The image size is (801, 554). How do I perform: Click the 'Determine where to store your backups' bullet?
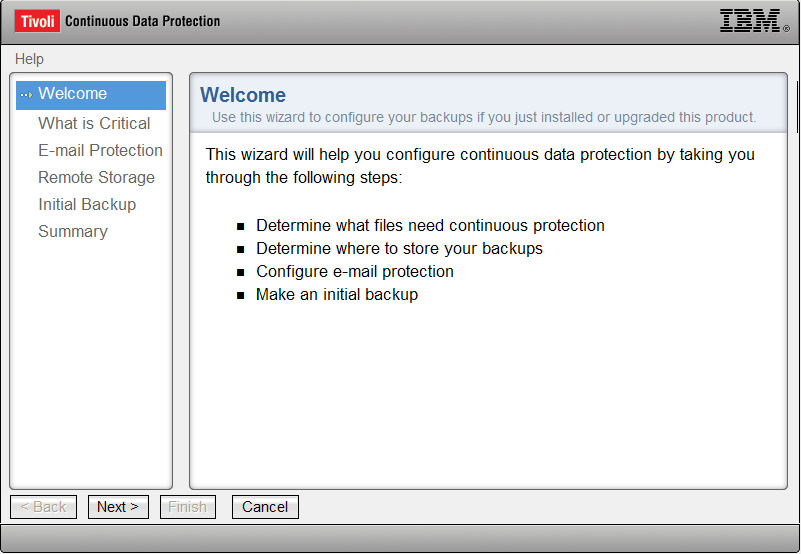(399, 248)
